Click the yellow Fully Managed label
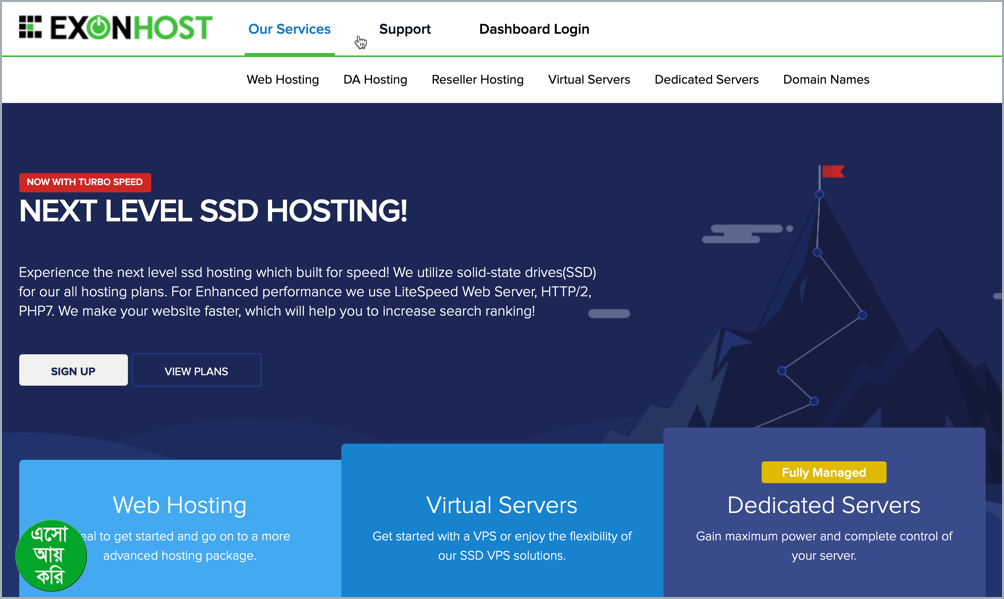This screenshot has height=599, width=1004. point(824,472)
